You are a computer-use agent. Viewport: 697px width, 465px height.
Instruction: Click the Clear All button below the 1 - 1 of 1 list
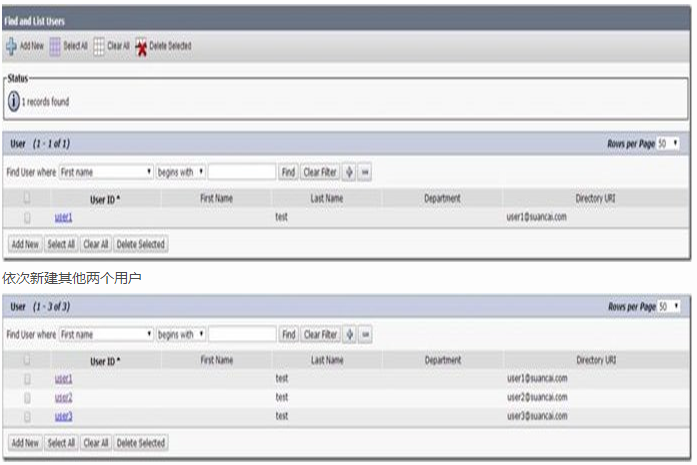(x=96, y=244)
